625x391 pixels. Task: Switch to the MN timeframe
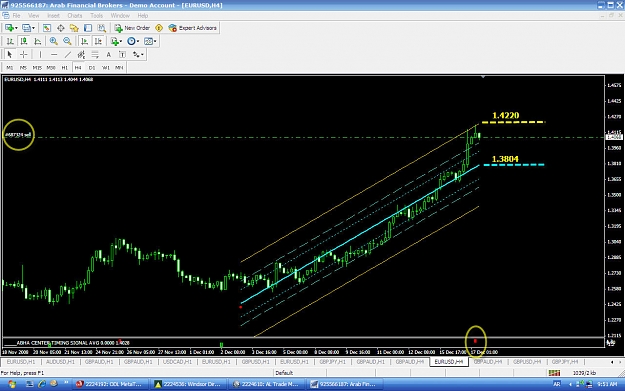pyautogui.click(x=119, y=68)
